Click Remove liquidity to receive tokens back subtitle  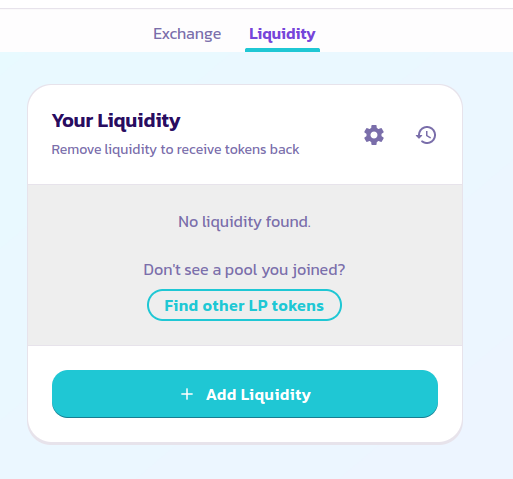(x=175, y=150)
